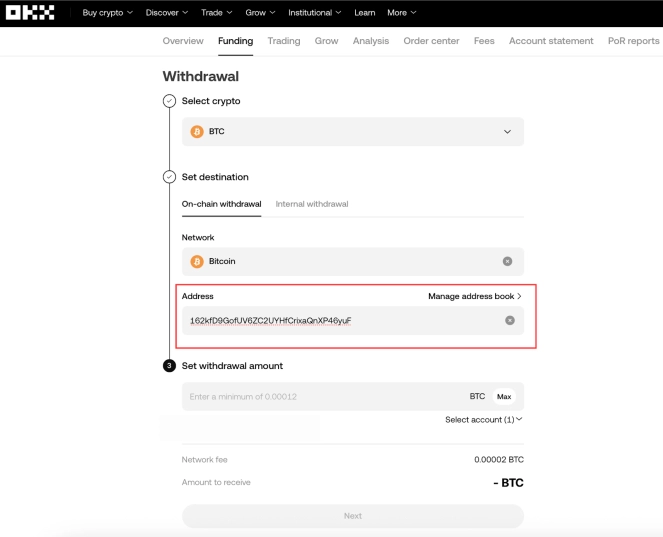The width and height of the screenshot is (663, 537).
Task: Click the Next button
Action: coord(352,516)
